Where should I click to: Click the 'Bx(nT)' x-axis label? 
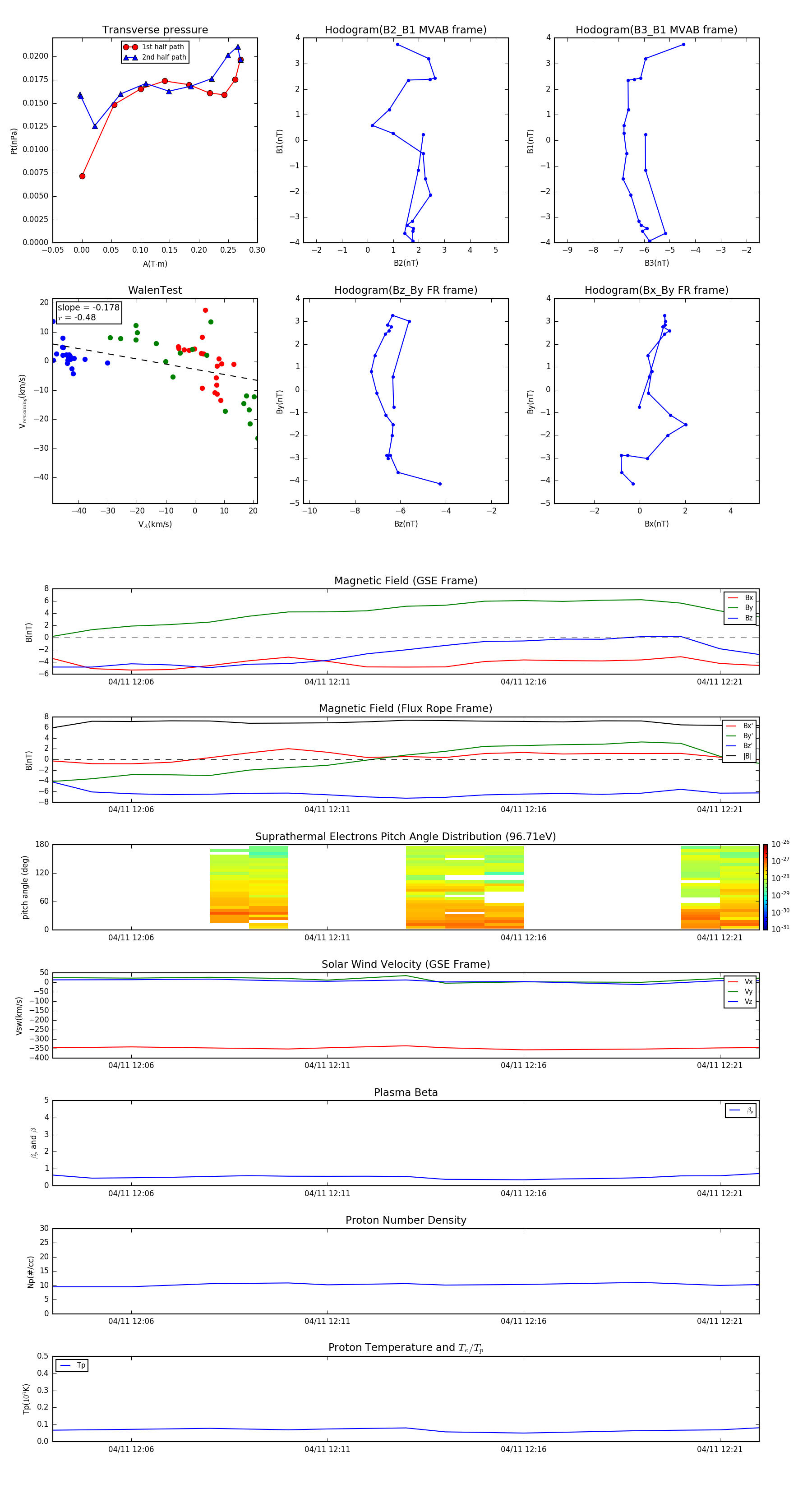(656, 524)
